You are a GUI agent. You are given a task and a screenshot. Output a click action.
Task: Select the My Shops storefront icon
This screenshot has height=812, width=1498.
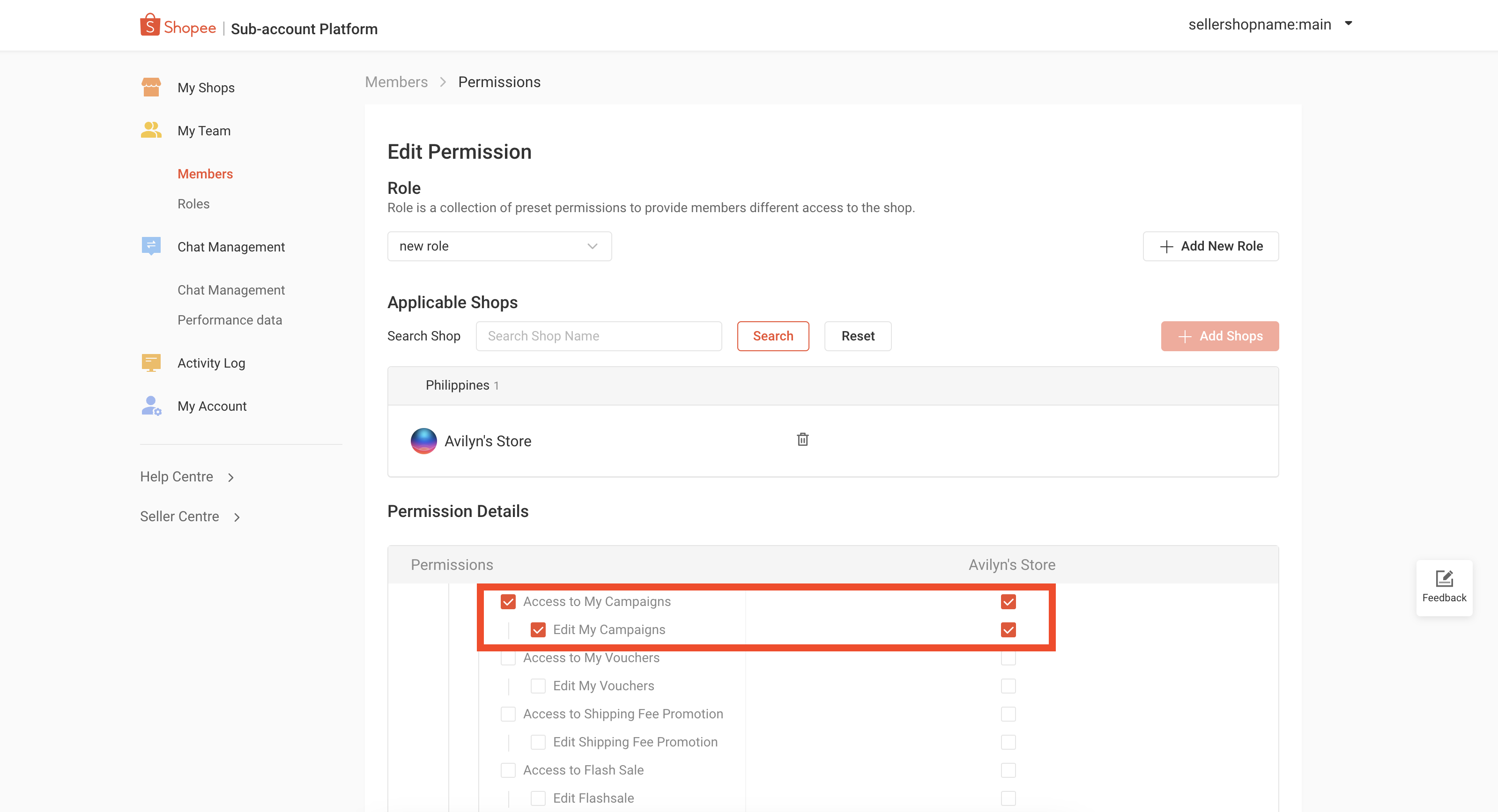tap(151, 87)
